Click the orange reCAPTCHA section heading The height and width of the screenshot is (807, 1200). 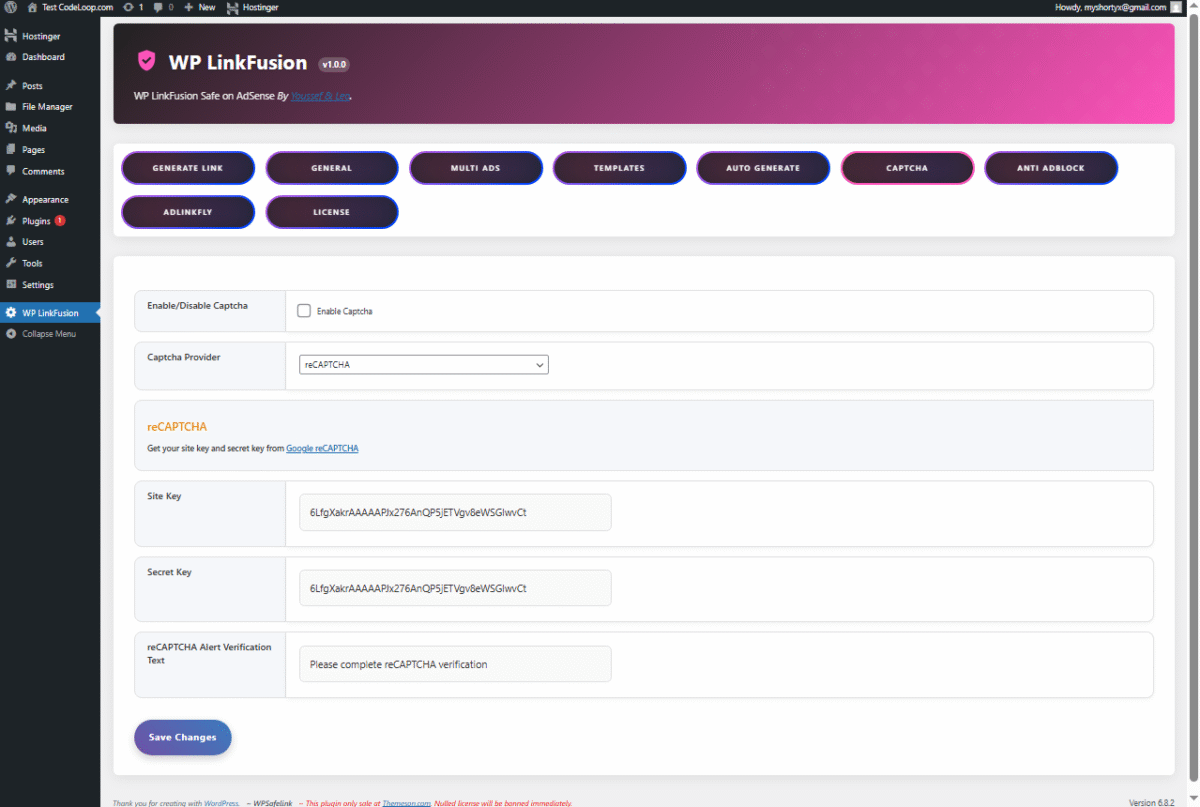pos(177,427)
